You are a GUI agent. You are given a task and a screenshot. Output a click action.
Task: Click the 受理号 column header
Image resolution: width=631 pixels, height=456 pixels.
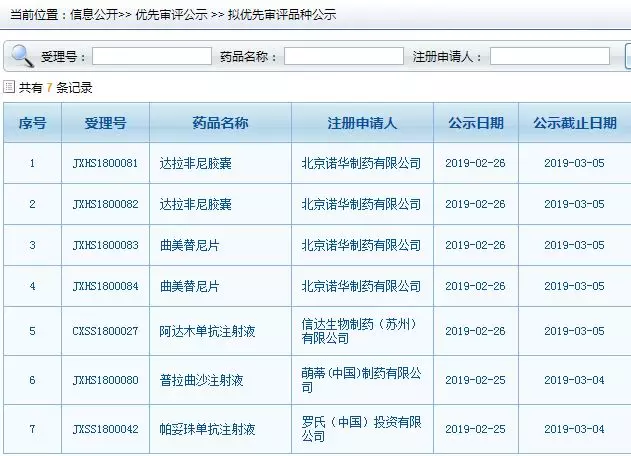105,123
